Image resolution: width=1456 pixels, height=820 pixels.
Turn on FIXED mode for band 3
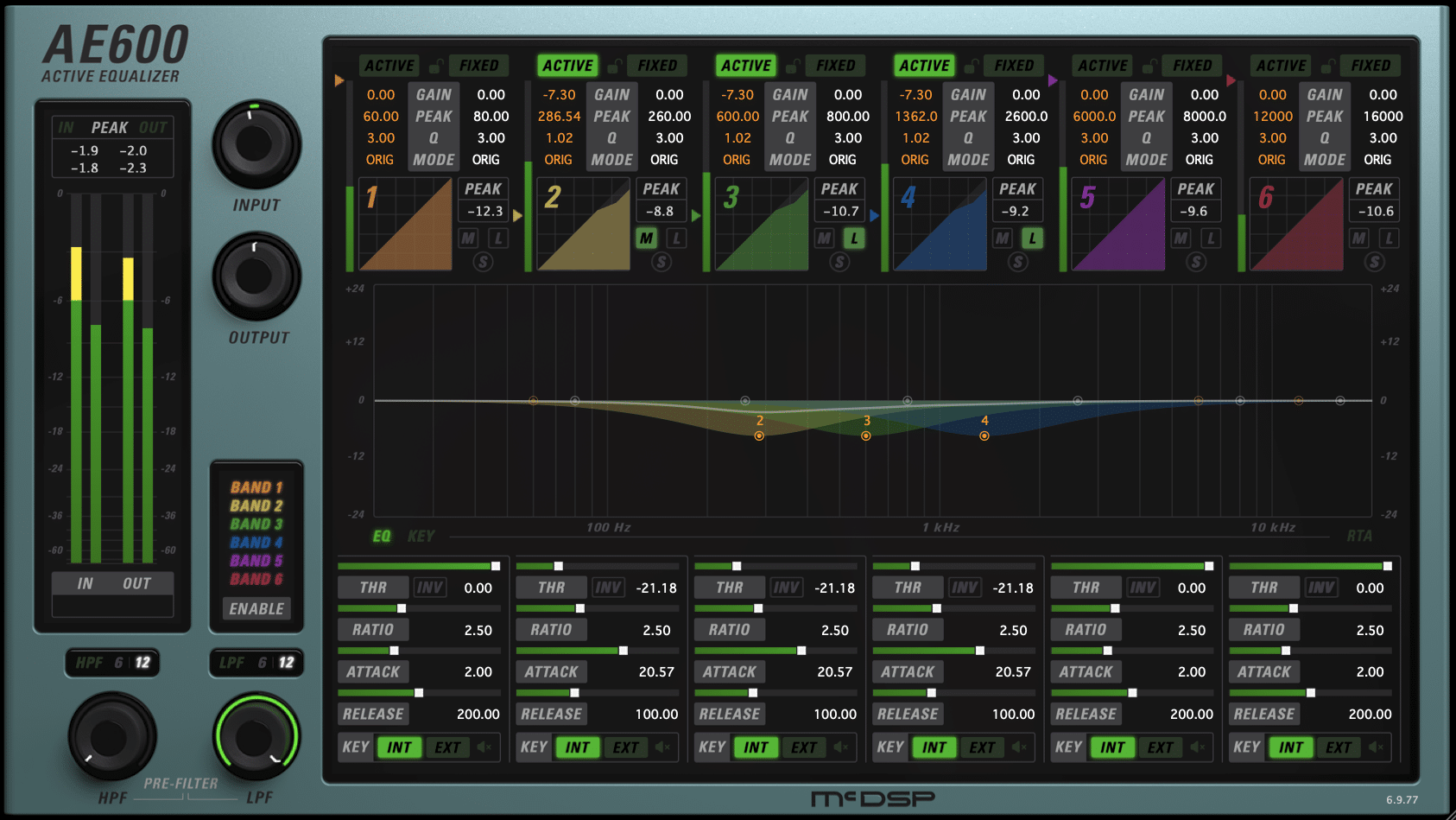tap(835, 66)
